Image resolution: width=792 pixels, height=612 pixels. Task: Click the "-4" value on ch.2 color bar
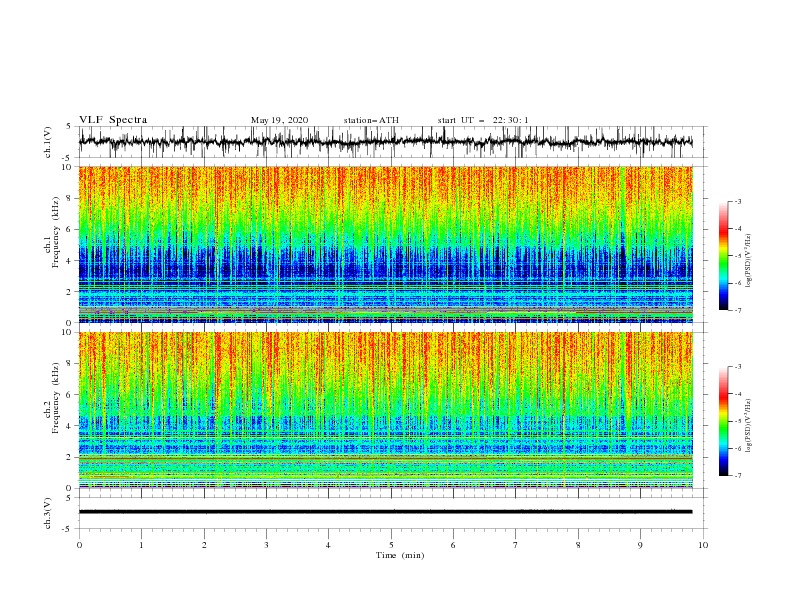737,394
